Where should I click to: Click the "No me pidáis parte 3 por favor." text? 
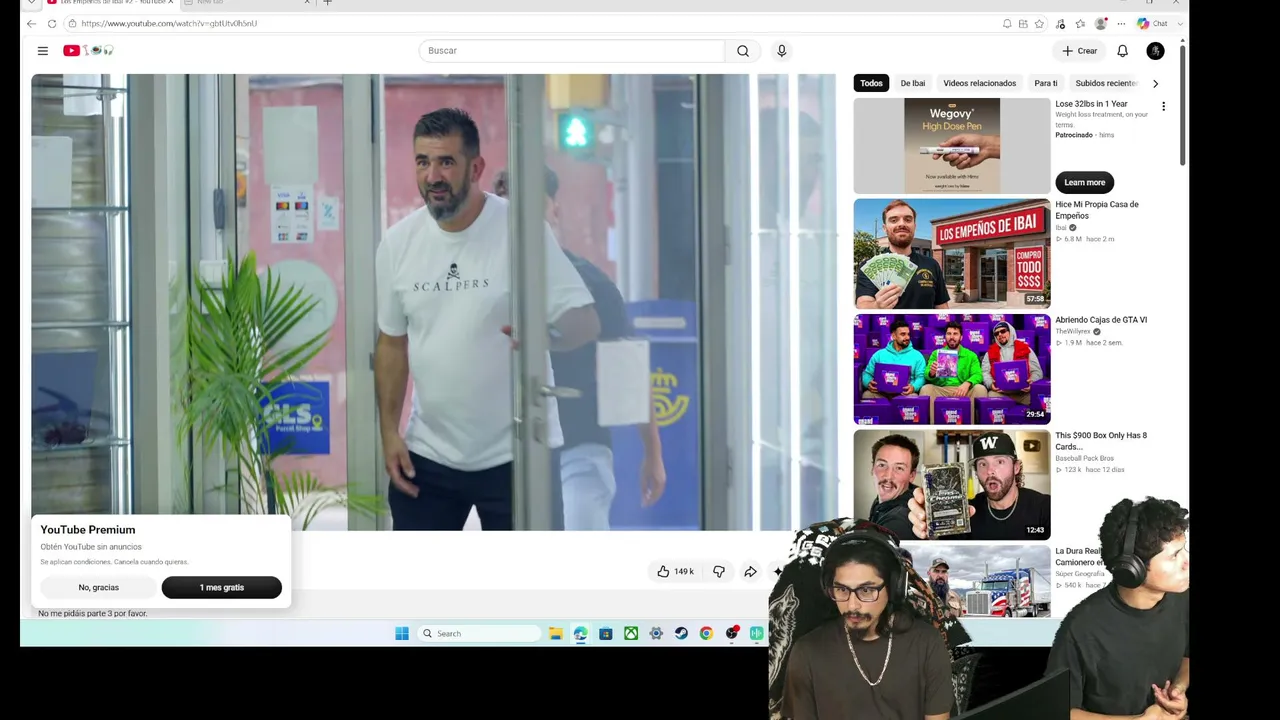[x=92, y=613]
